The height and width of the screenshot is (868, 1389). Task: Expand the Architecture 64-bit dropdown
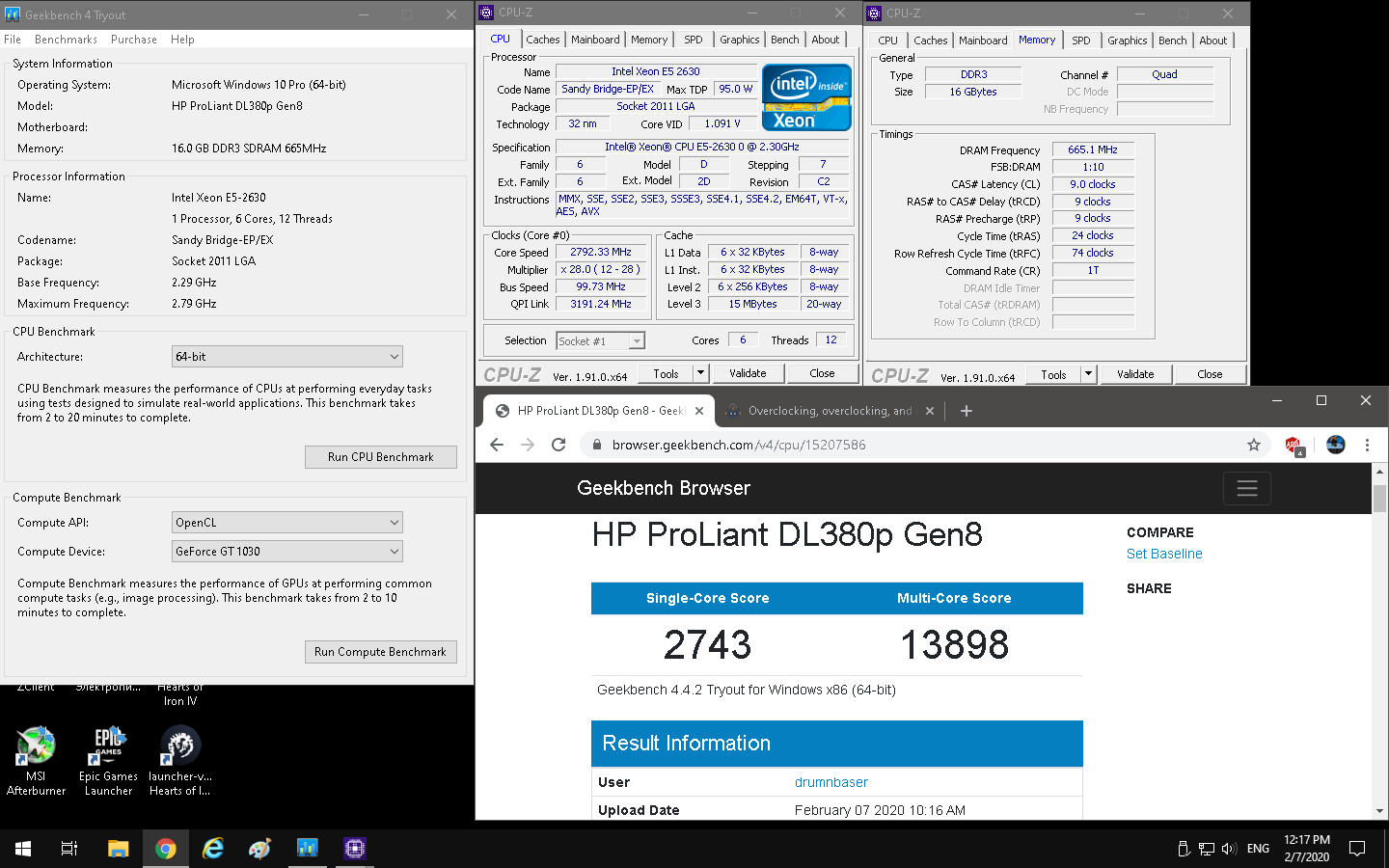(287, 357)
